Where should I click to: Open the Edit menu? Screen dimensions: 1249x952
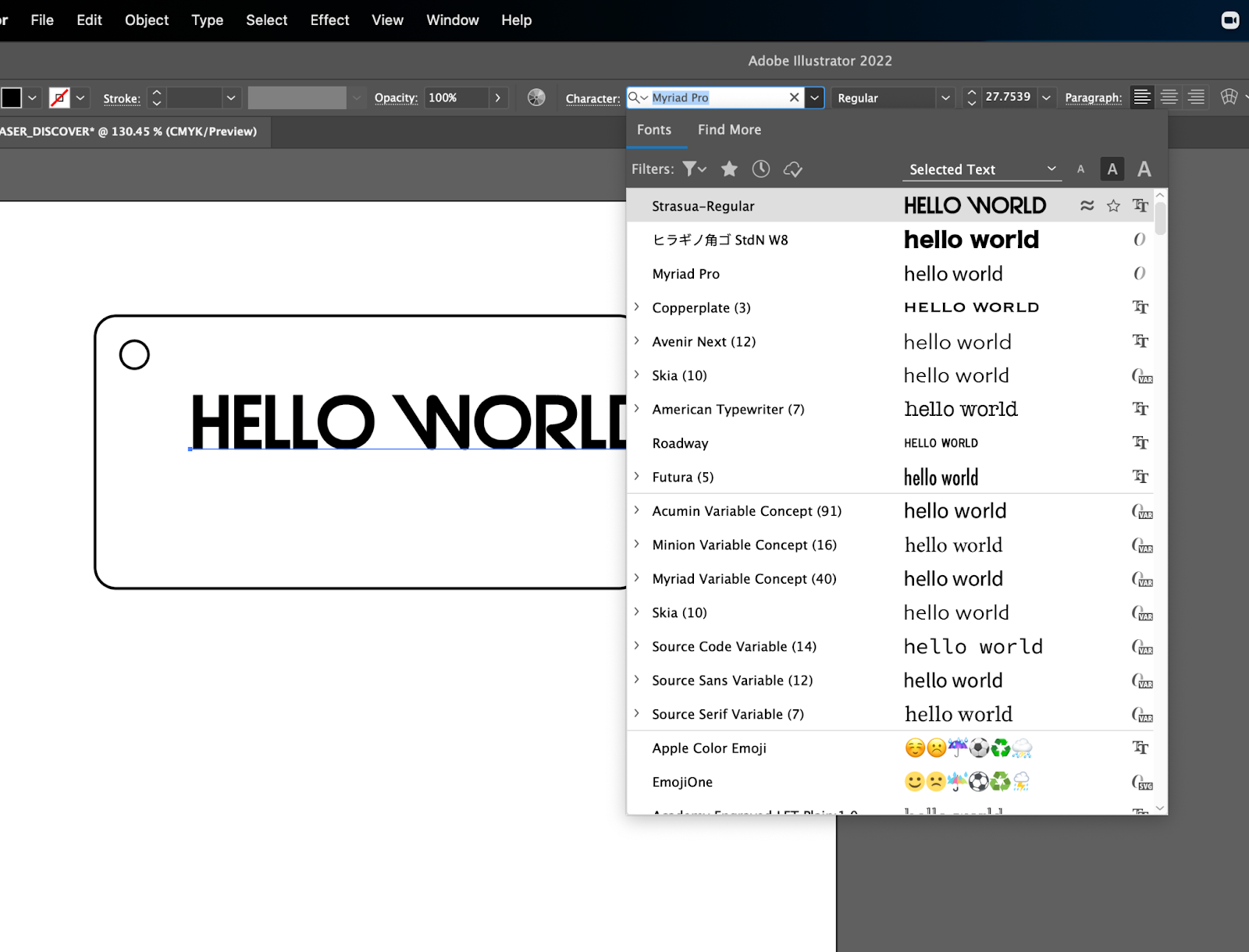point(89,20)
